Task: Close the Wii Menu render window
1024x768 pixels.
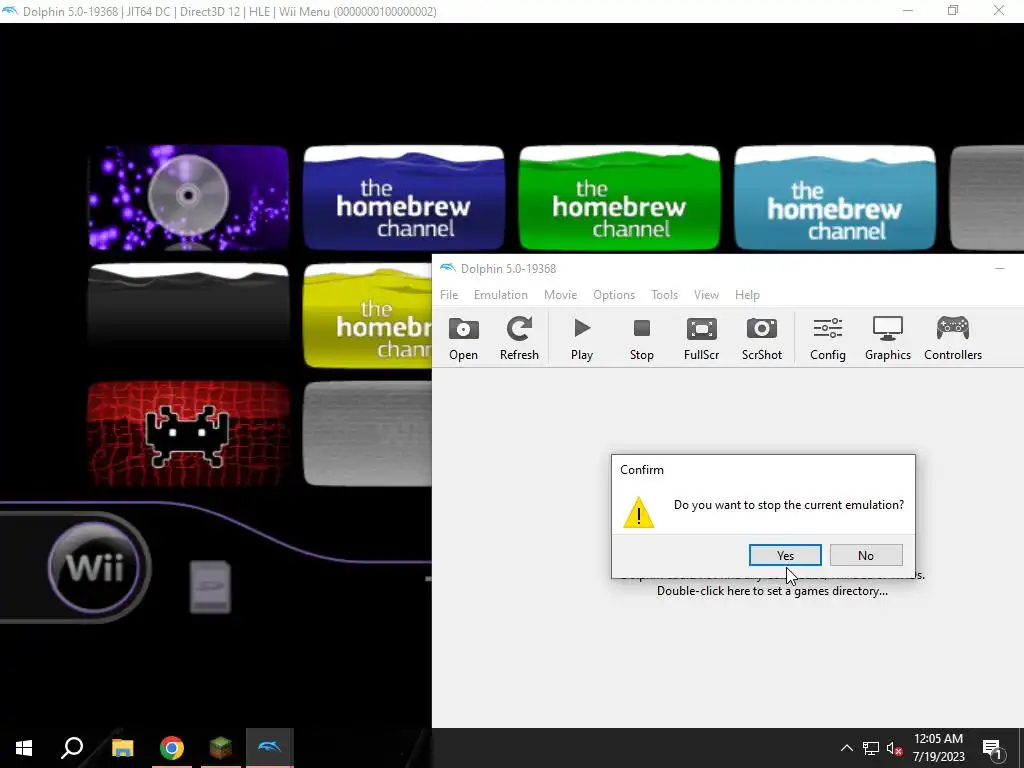Action: [x=999, y=11]
